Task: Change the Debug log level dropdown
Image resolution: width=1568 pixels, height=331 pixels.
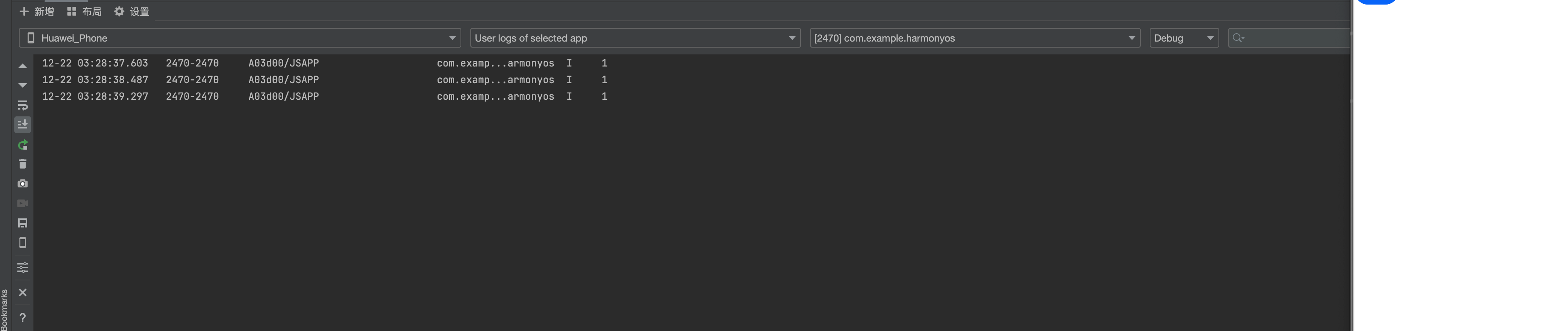Action: pos(1183,38)
